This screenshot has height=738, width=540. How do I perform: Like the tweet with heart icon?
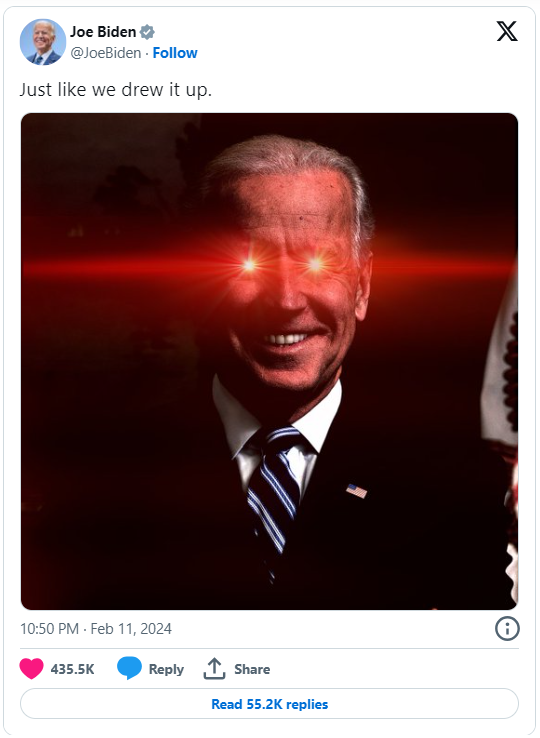32,668
